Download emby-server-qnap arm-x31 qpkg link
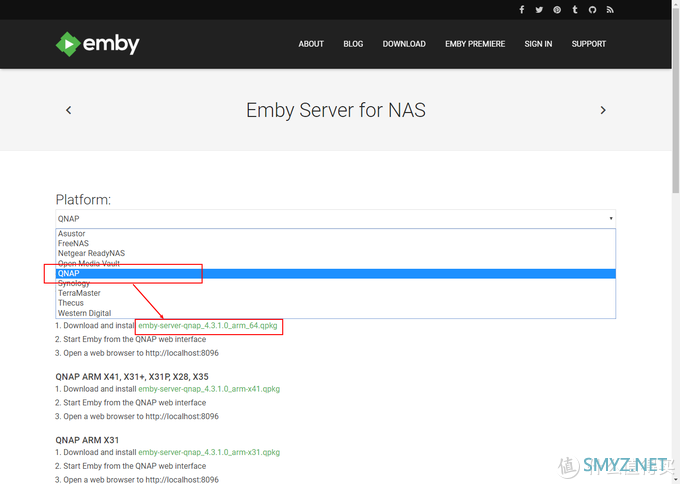The height and width of the screenshot is (484, 680). 209,452
